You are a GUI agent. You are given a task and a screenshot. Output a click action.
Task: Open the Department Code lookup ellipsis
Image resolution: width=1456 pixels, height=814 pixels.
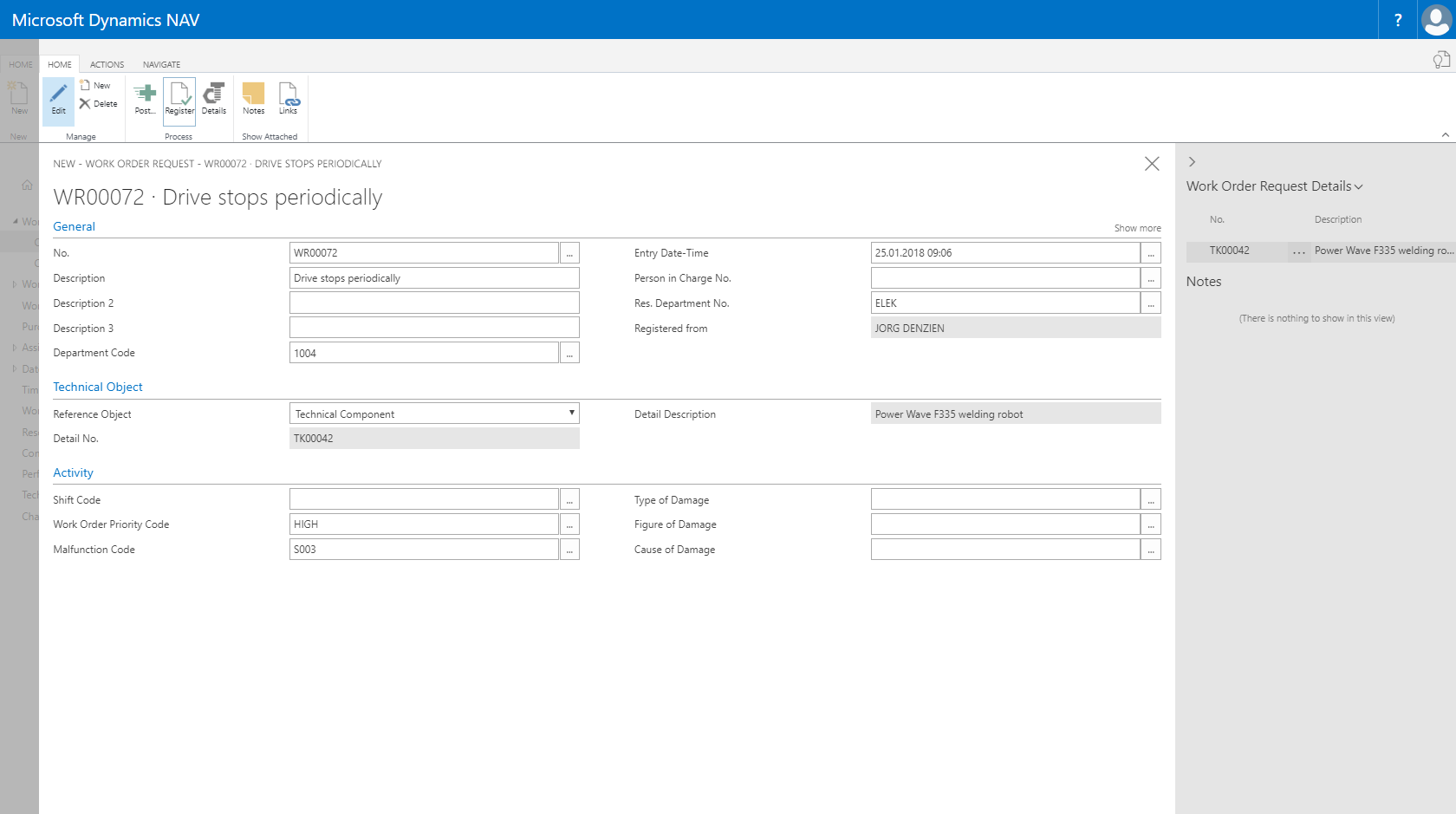[x=569, y=352]
